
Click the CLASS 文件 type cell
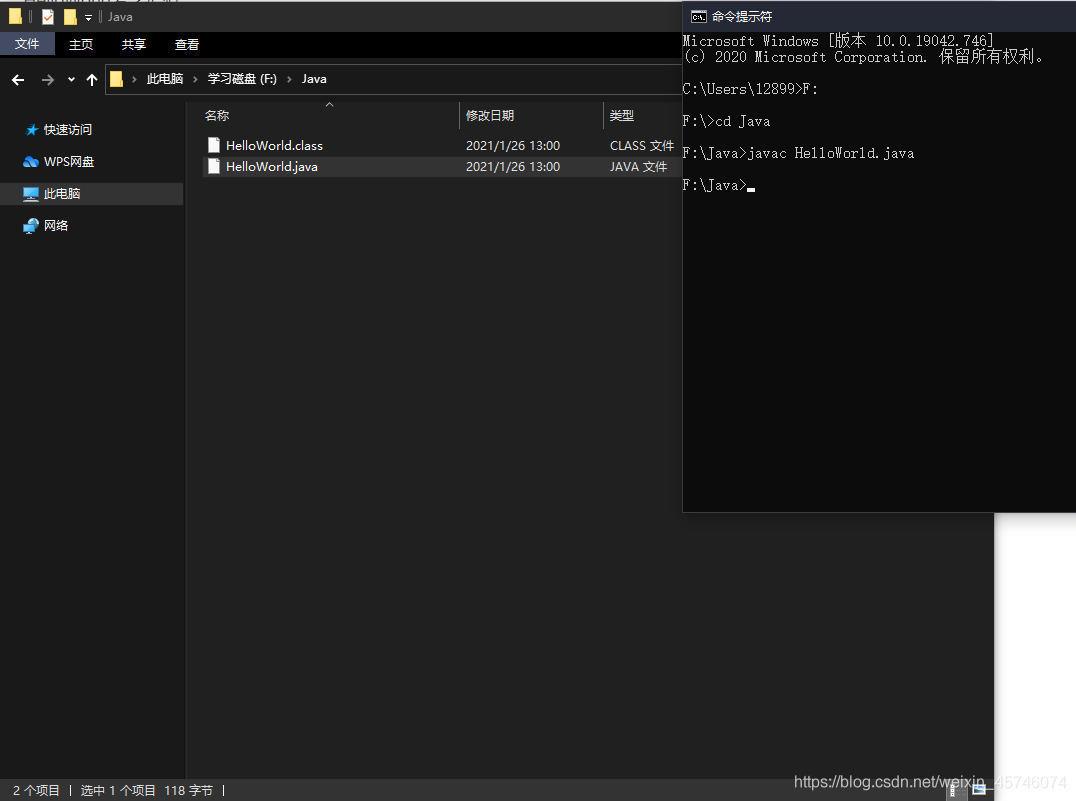pyautogui.click(x=642, y=146)
